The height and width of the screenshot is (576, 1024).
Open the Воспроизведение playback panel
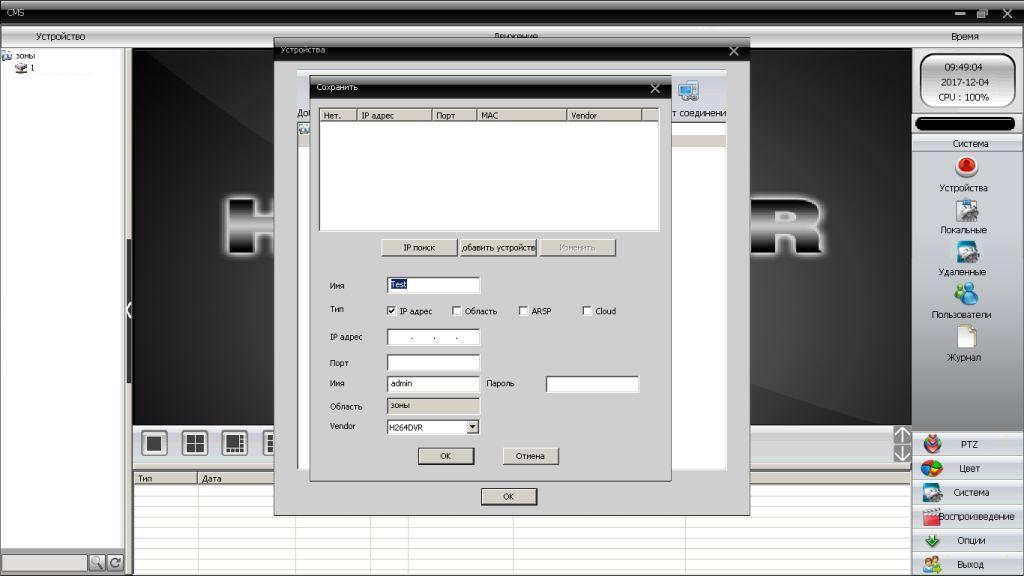tap(968, 516)
